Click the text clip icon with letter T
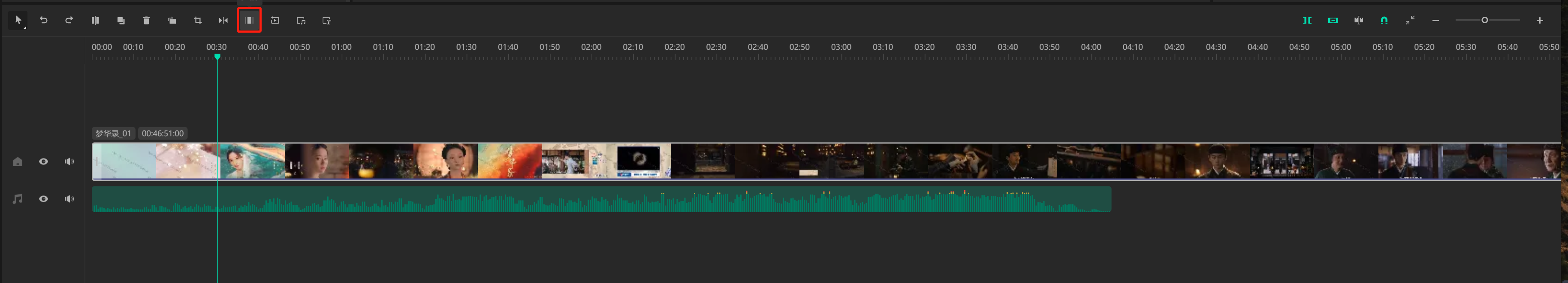 click(326, 20)
